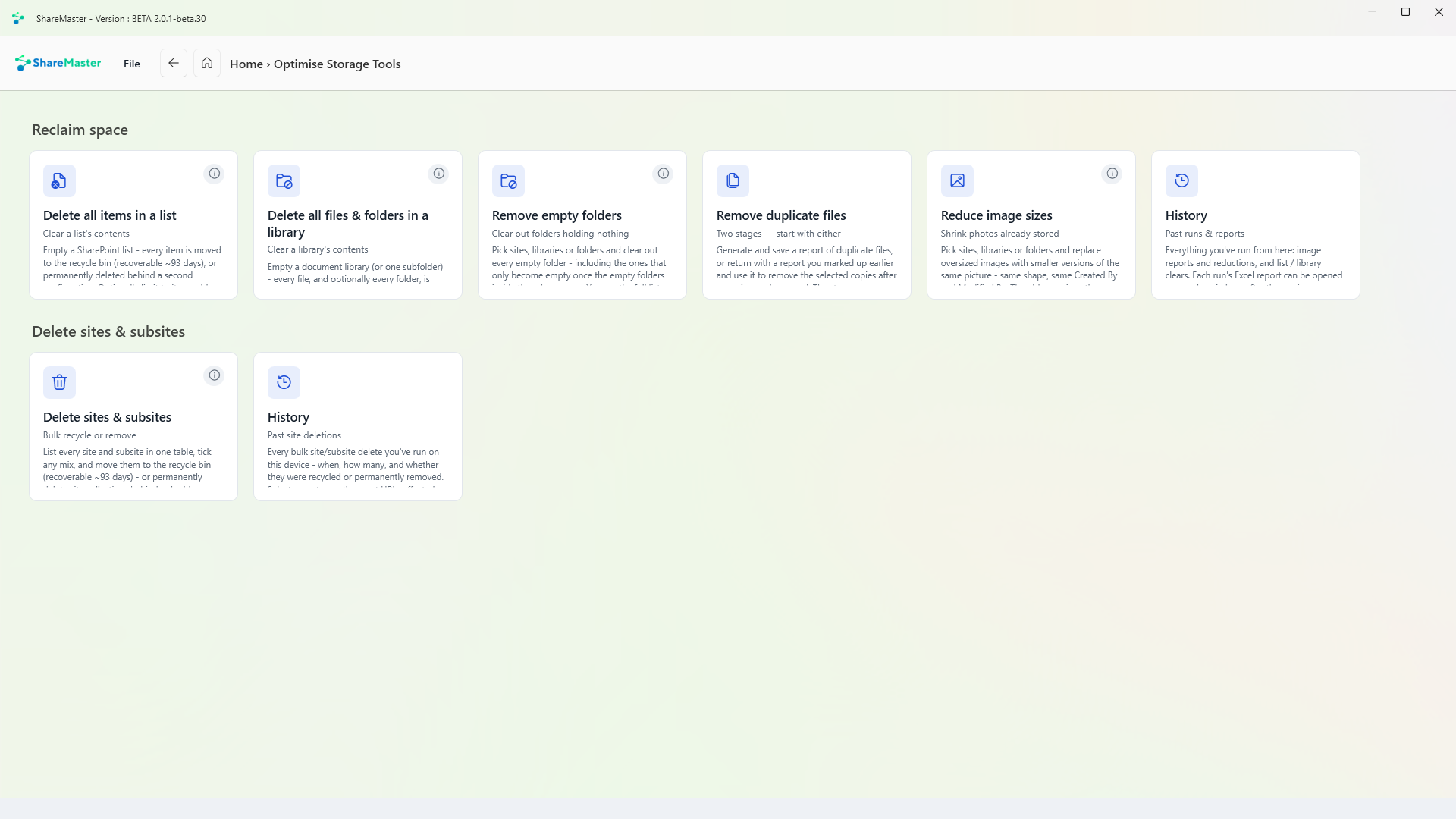Image resolution: width=1456 pixels, height=819 pixels.
Task: Click the app icon in the title bar
Action: coord(18,18)
